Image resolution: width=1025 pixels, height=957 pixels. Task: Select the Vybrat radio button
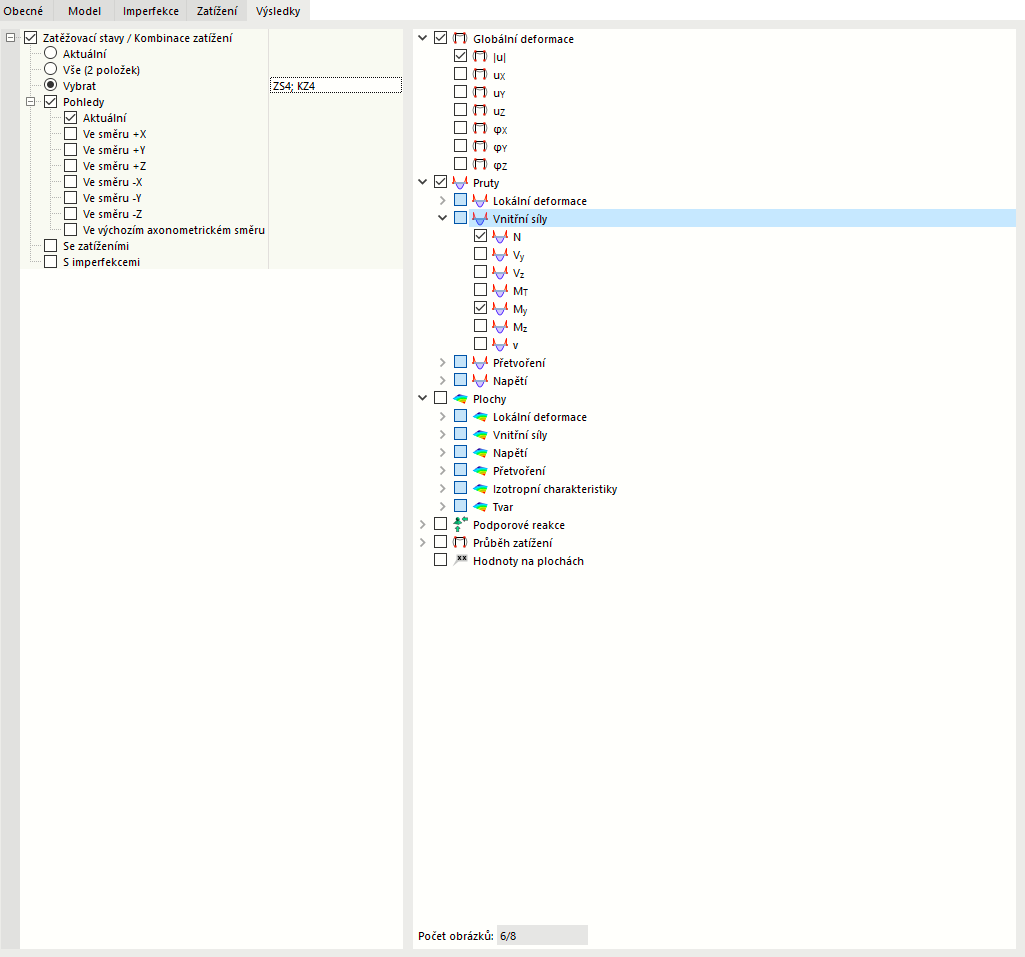50,85
